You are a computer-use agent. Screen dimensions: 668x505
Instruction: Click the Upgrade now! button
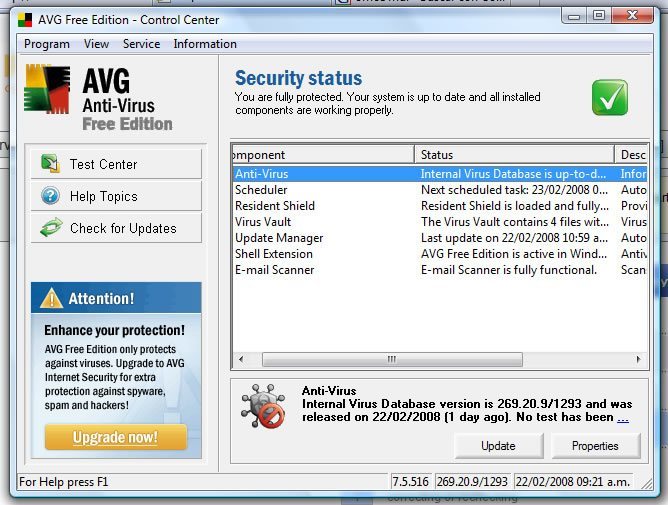[115, 437]
